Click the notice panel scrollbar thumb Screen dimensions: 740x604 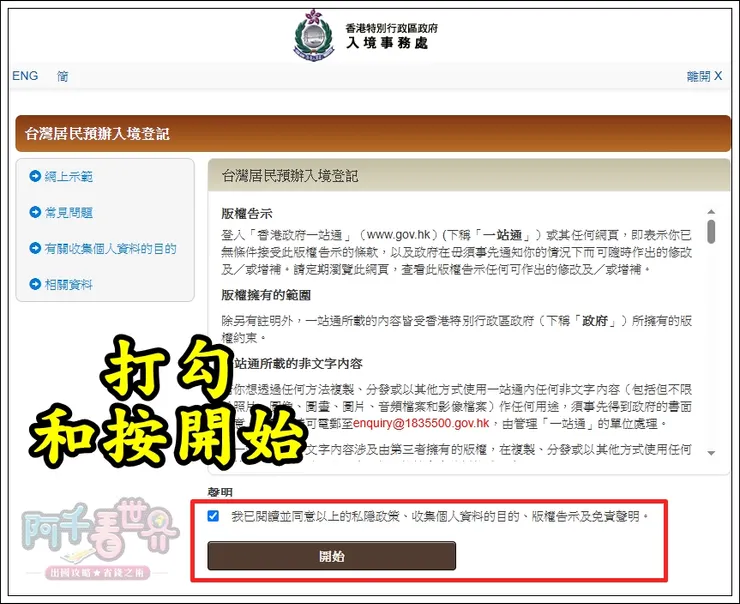[x=711, y=232]
